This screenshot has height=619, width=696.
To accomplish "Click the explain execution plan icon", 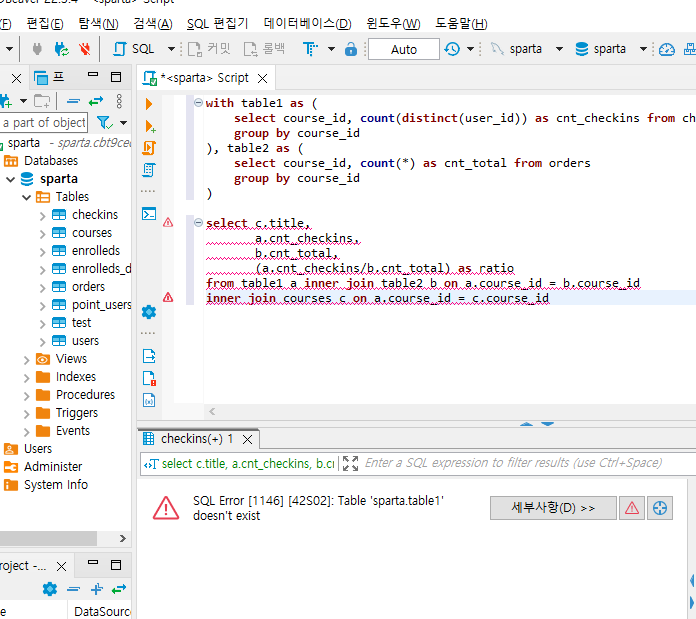I will pyautogui.click(x=149, y=170).
